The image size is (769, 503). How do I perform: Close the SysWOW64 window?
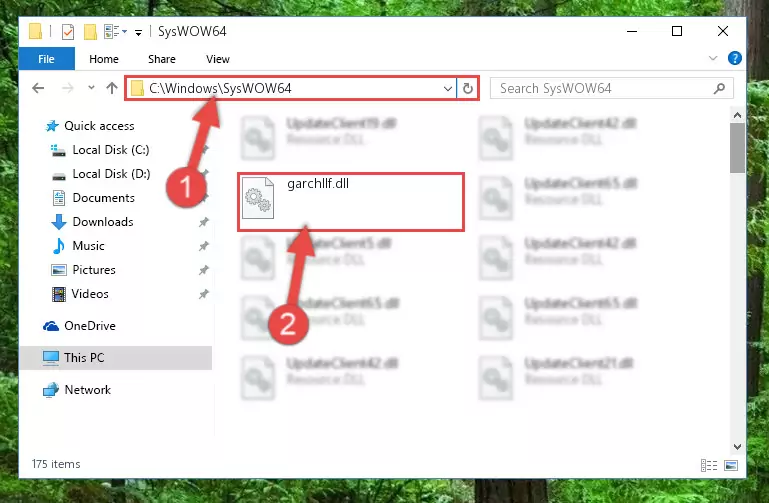point(723,31)
